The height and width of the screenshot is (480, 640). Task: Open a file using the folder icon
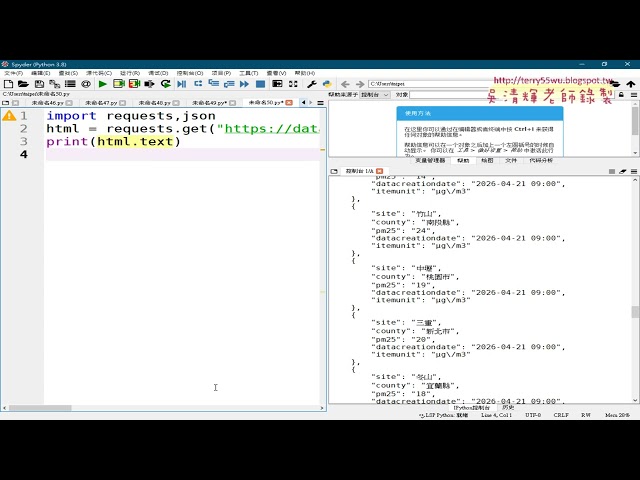pyautogui.click(x=23, y=84)
